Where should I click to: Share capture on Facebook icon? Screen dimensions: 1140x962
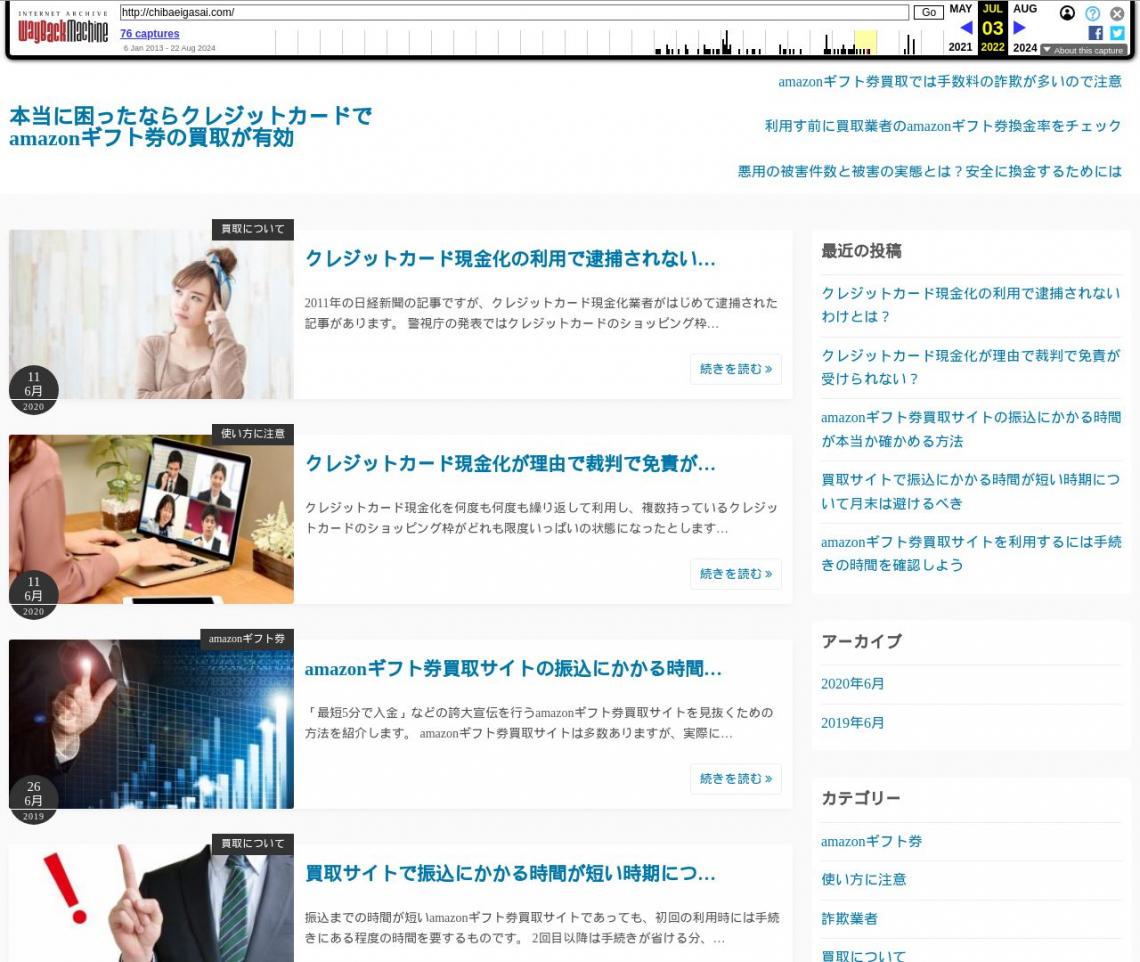(1095, 33)
